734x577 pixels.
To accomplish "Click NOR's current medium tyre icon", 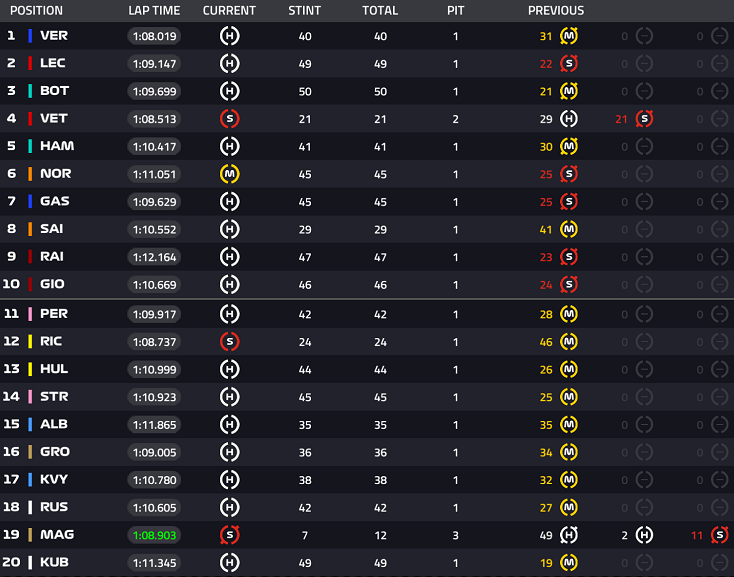I will [229, 174].
